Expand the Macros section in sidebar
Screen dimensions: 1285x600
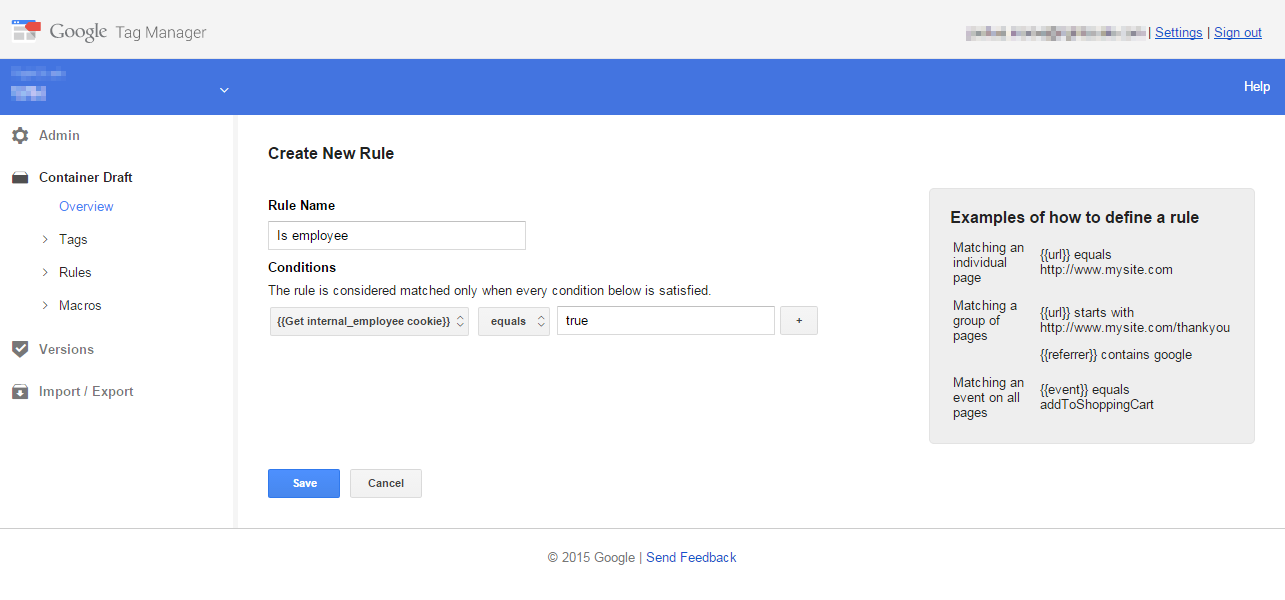45,305
